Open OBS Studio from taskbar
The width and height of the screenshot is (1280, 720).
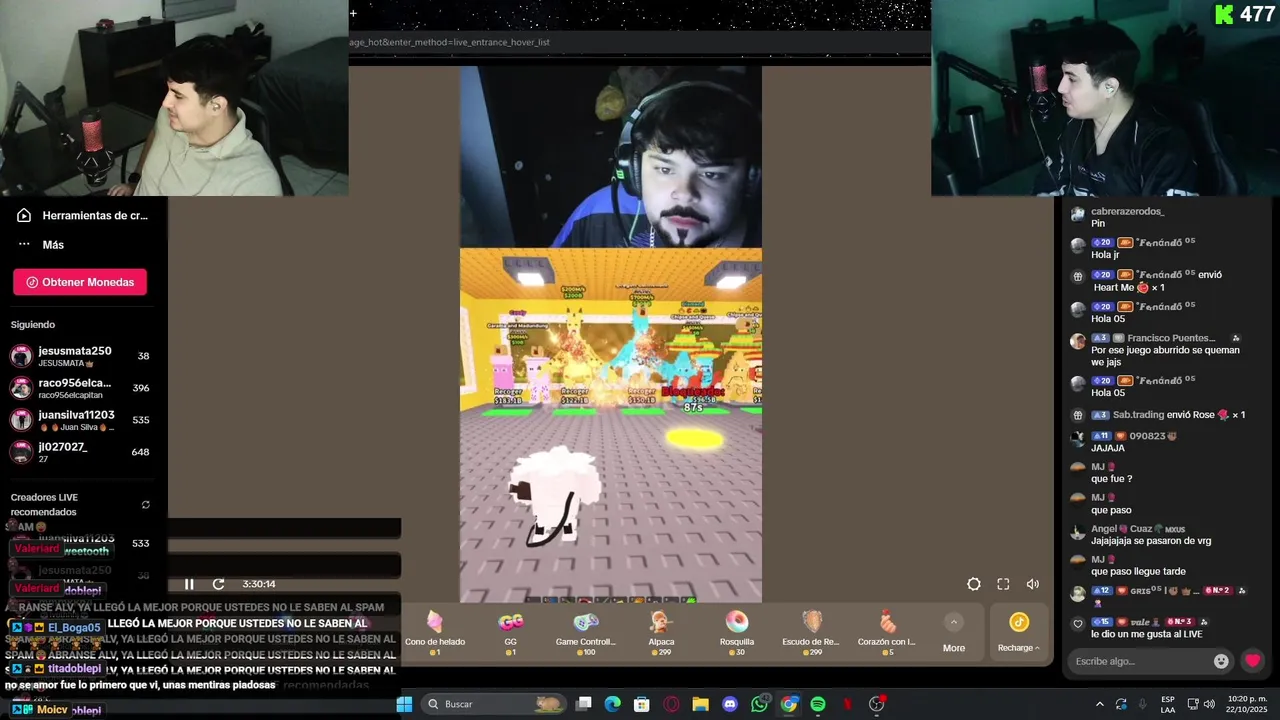(877, 704)
